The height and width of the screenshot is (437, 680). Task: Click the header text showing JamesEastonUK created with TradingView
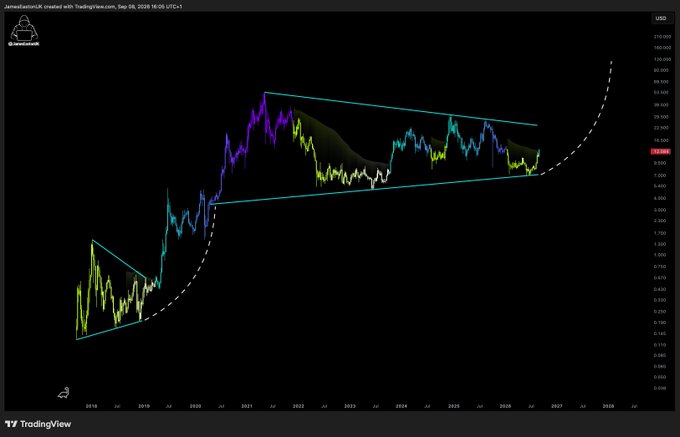coord(93,7)
